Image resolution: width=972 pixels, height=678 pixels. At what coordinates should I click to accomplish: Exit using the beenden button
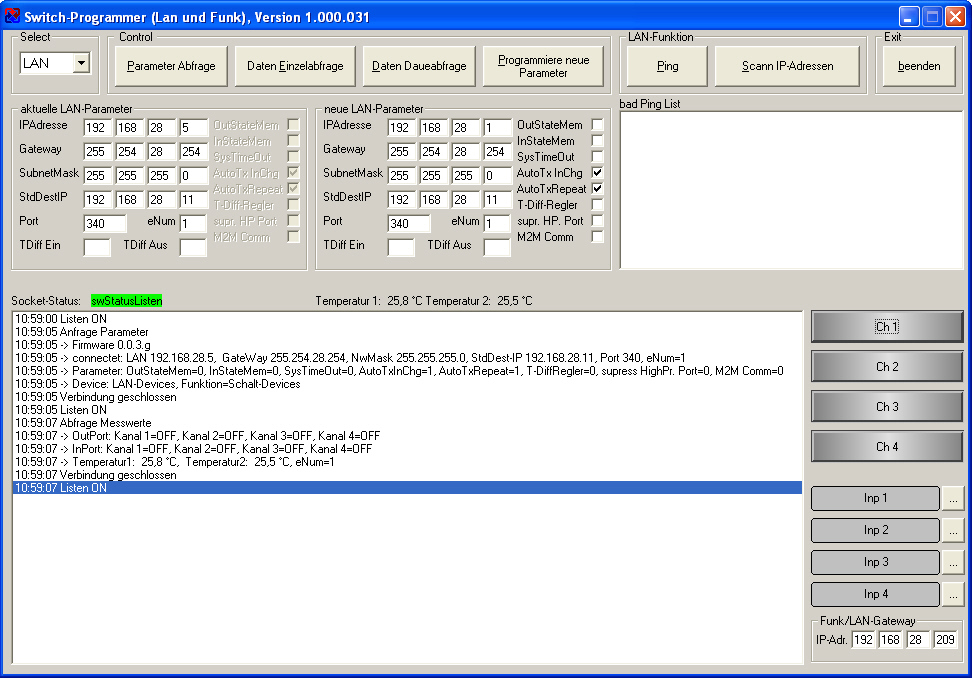[x=919, y=66]
